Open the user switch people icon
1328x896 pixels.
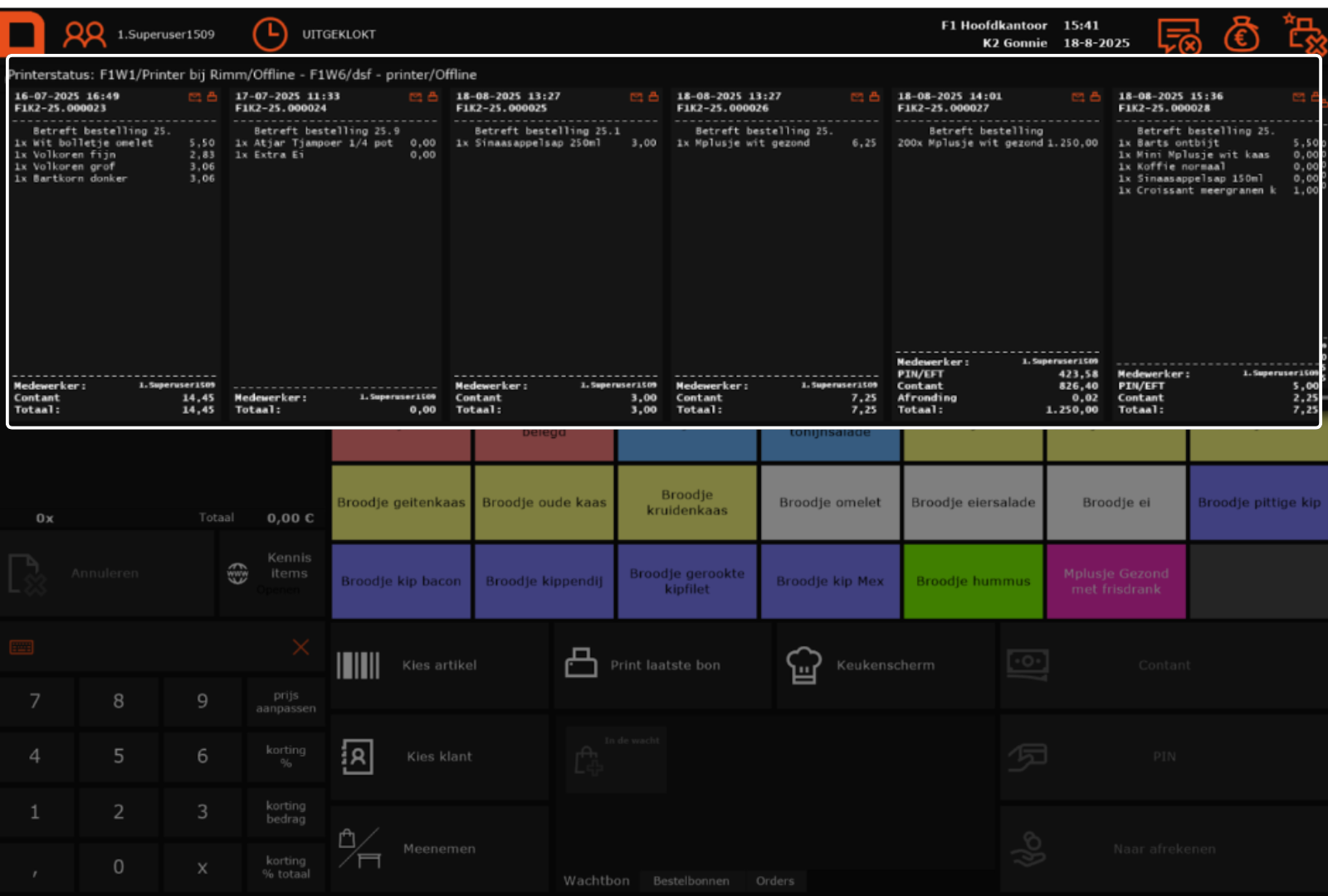85,35
